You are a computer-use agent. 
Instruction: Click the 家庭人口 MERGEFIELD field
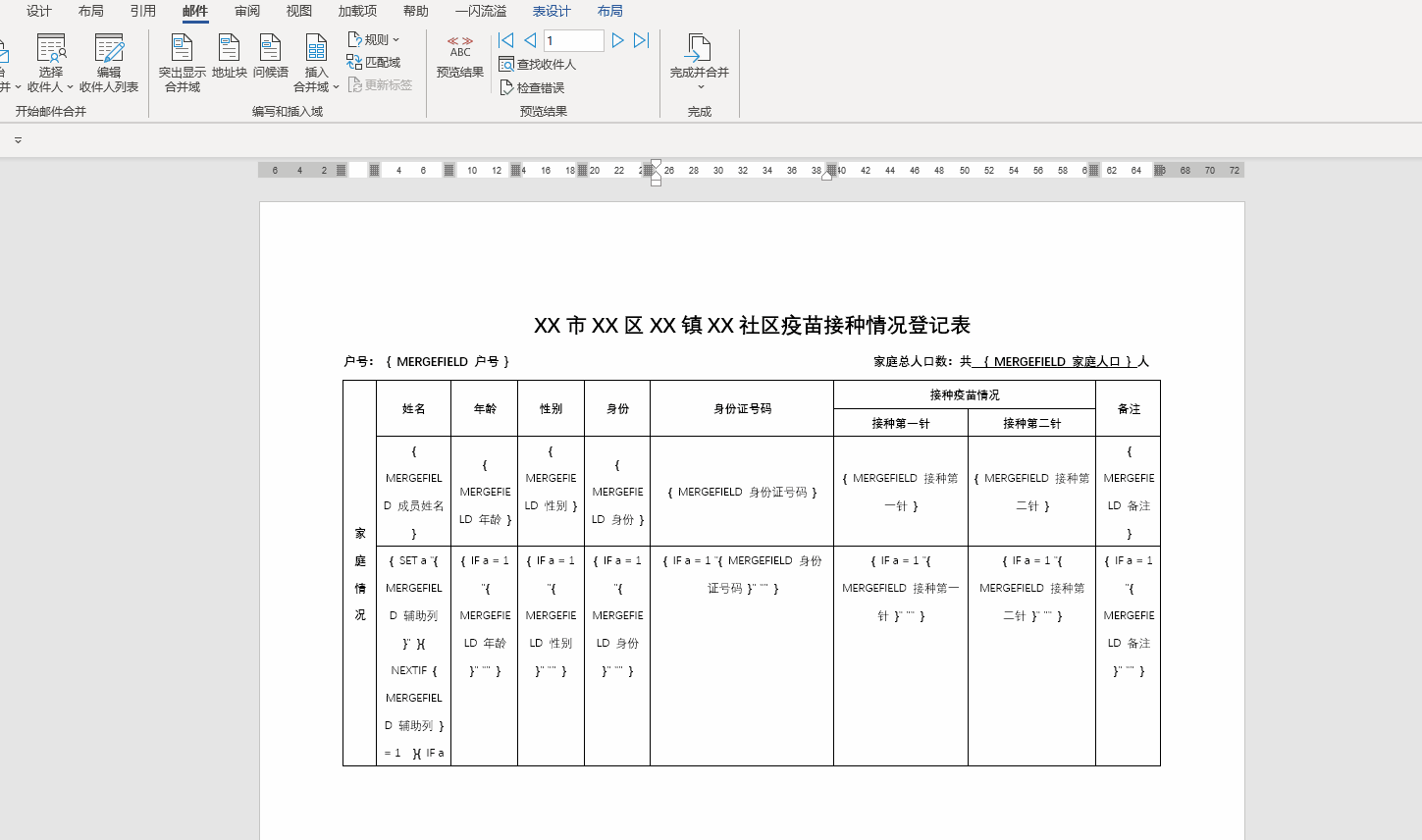click(x=1057, y=361)
